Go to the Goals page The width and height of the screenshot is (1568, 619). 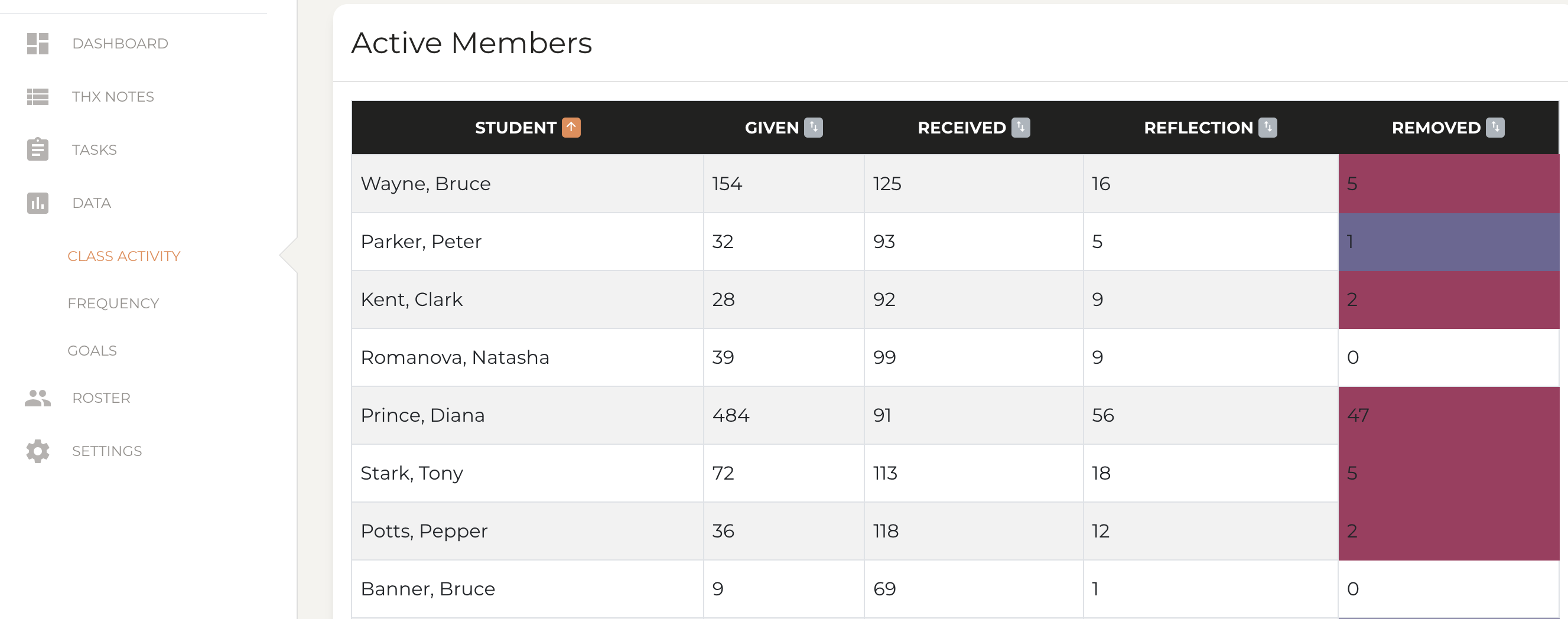click(x=92, y=351)
